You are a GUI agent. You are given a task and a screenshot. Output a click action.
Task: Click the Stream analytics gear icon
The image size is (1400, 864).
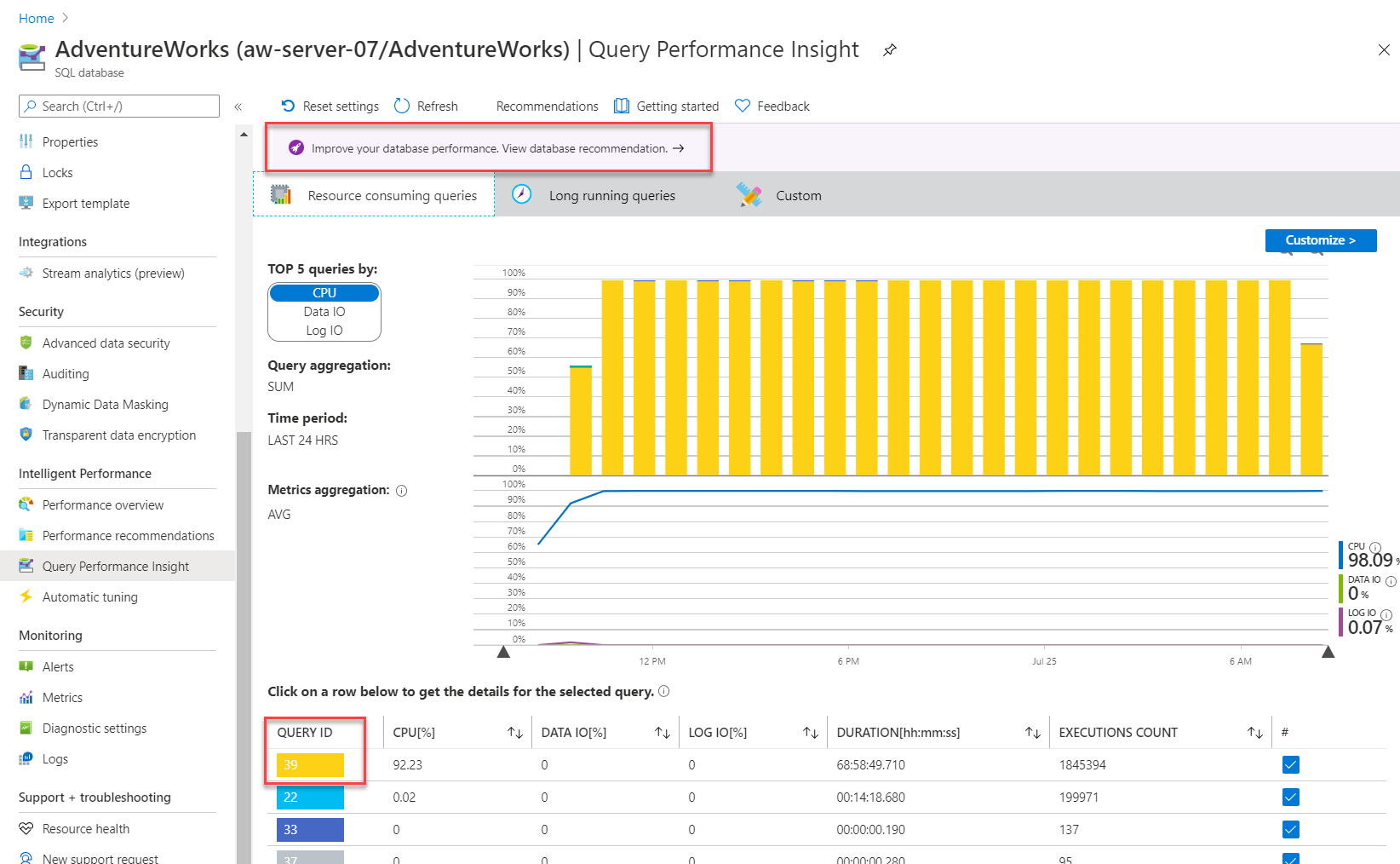tap(26, 273)
